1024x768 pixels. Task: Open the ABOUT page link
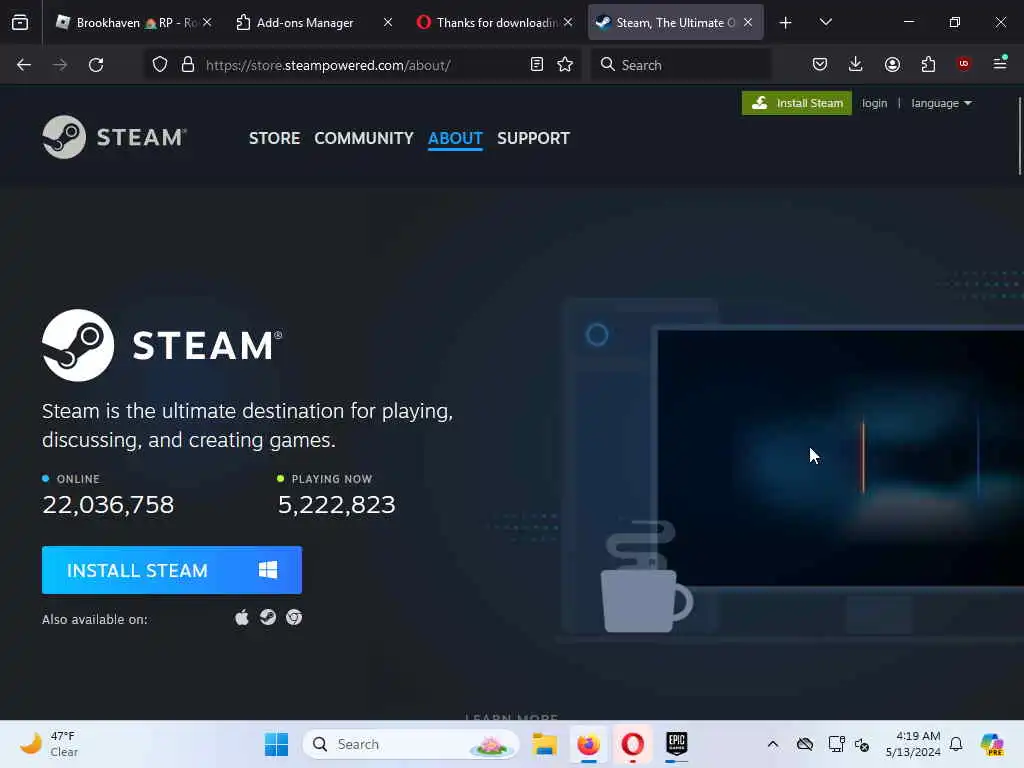click(x=455, y=138)
